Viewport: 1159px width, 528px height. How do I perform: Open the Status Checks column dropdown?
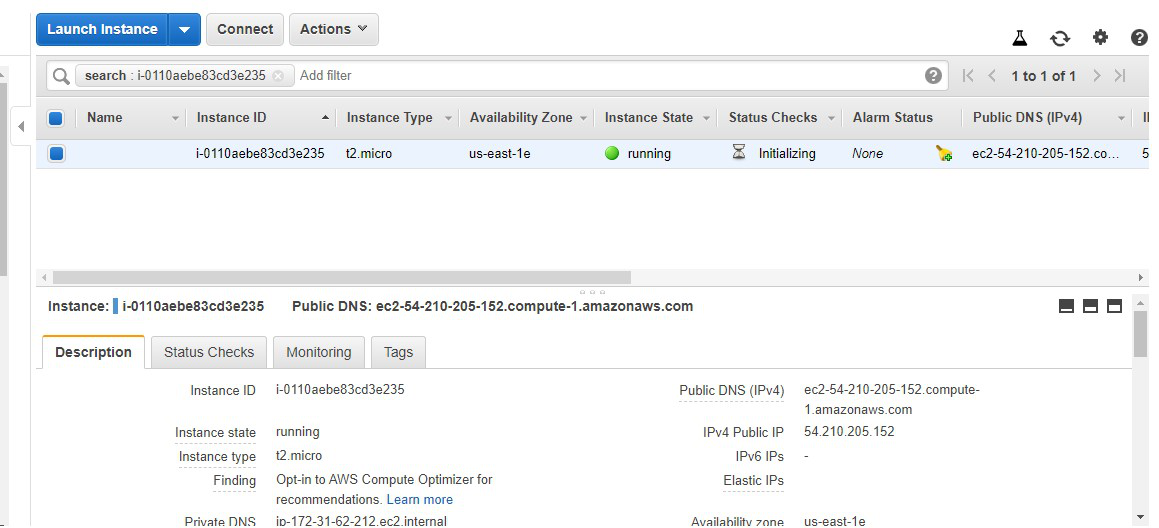(x=831, y=118)
